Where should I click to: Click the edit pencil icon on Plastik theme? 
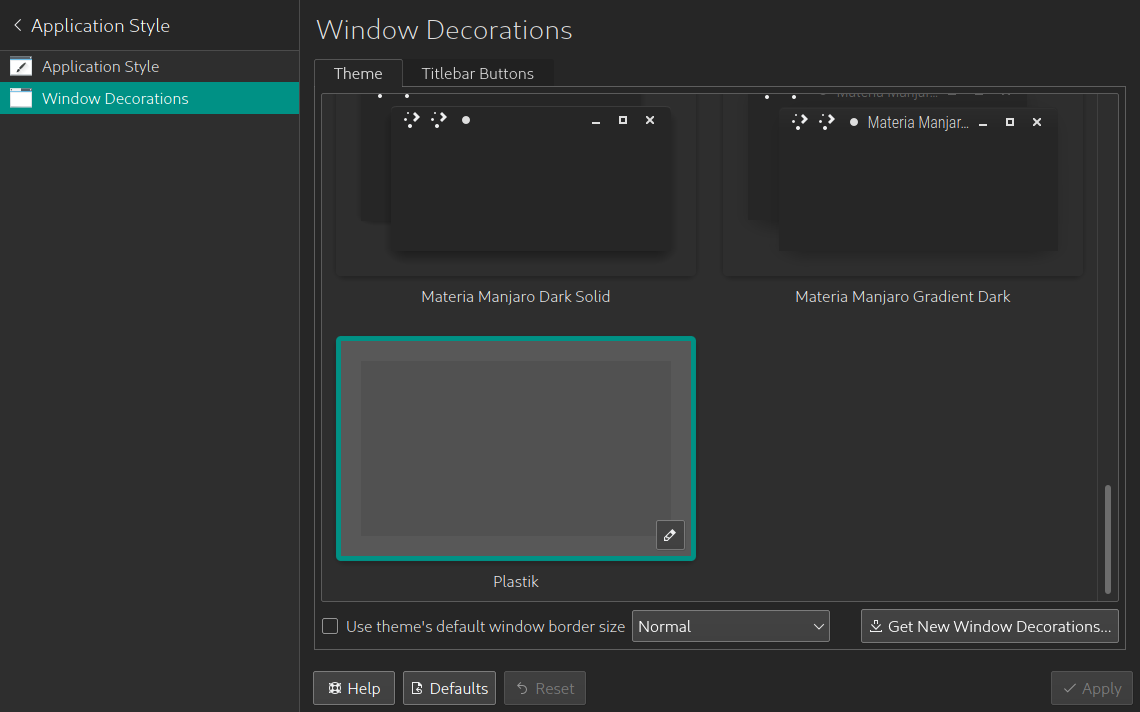click(x=670, y=535)
